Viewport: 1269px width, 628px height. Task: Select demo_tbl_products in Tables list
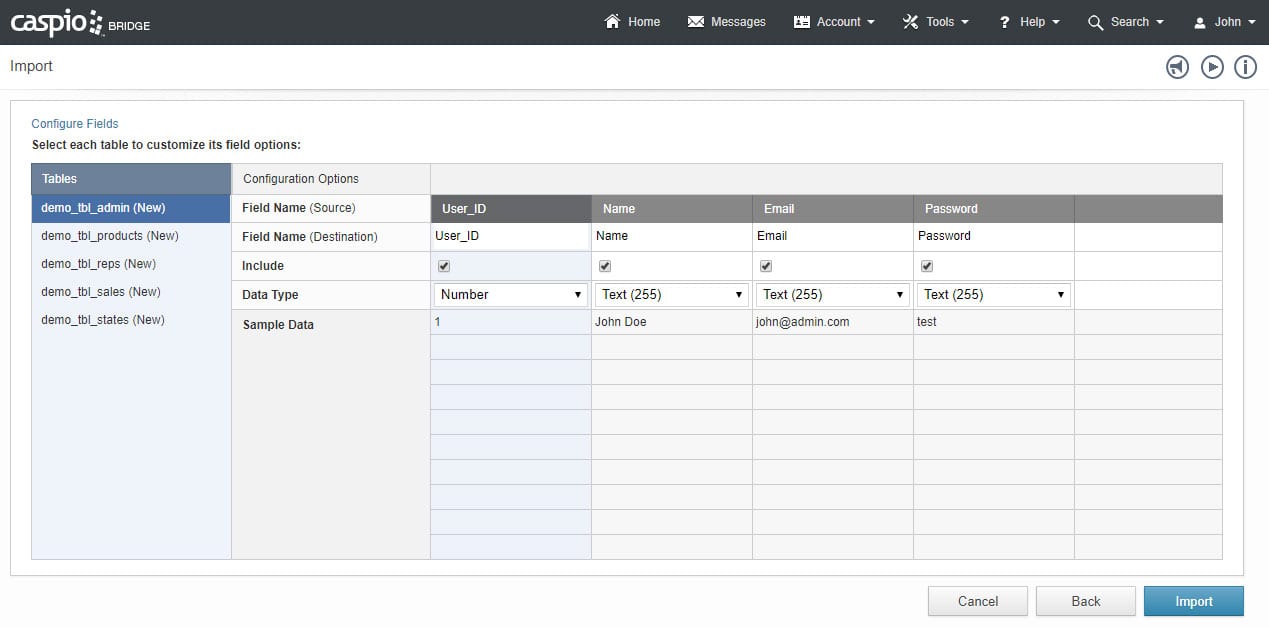[110, 236]
